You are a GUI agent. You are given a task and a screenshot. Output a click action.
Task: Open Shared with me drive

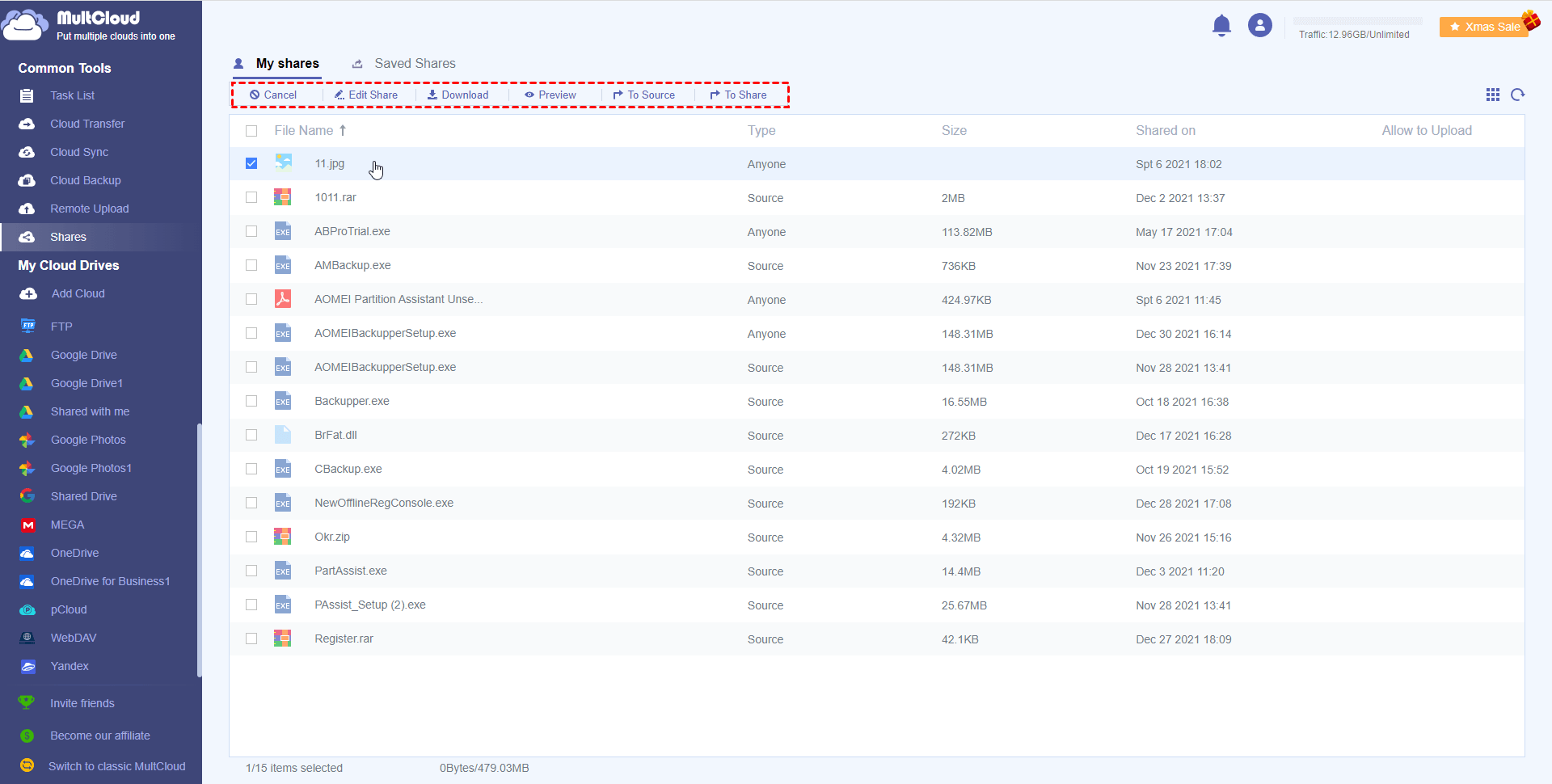coord(90,411)
